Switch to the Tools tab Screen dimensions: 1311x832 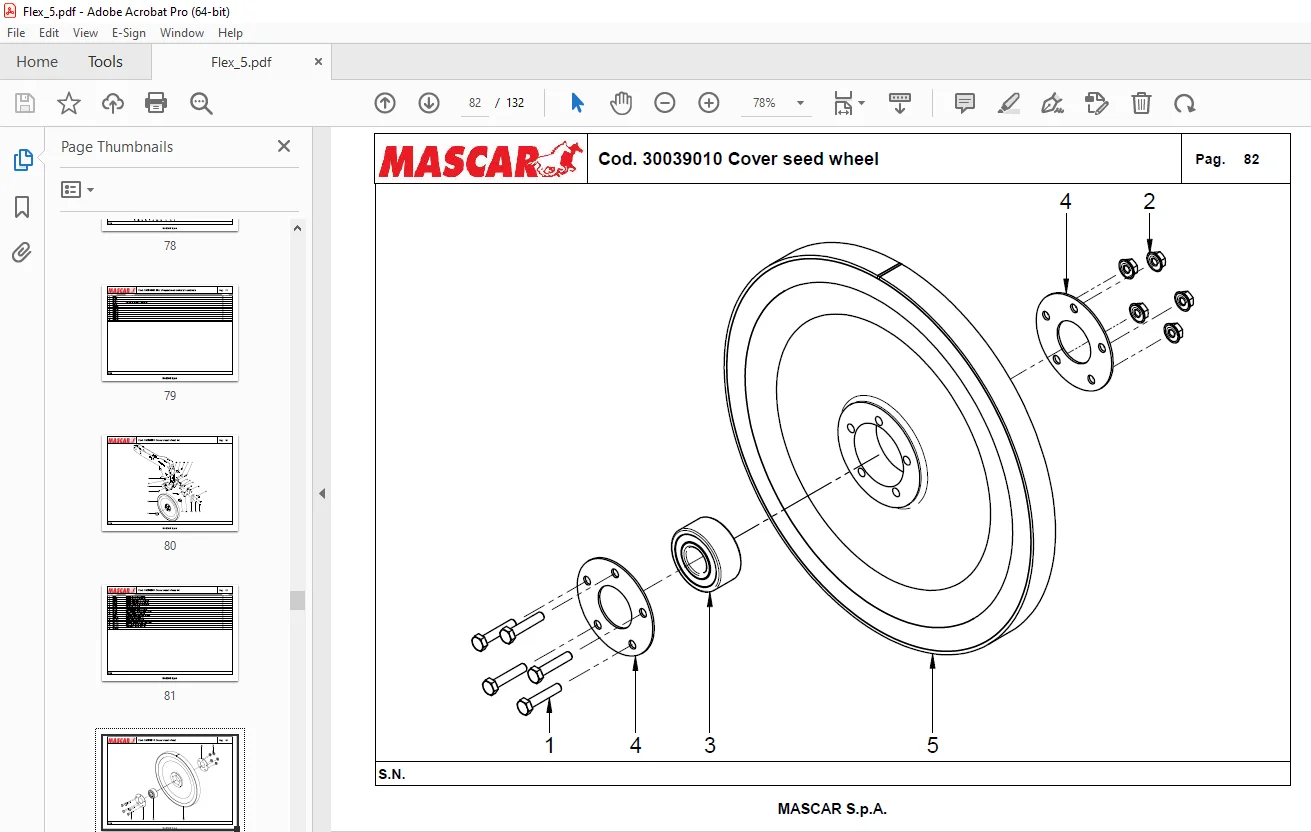pyautogui.click(x=105, y=61)
